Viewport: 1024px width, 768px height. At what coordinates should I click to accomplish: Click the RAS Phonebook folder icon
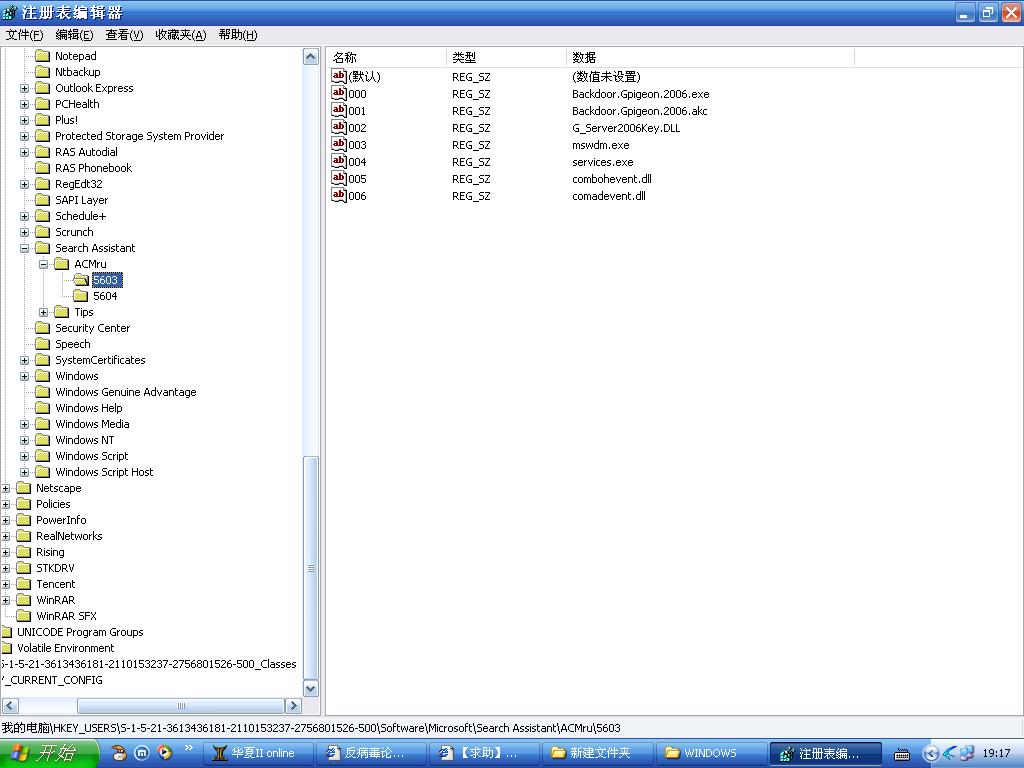point(42,168)
